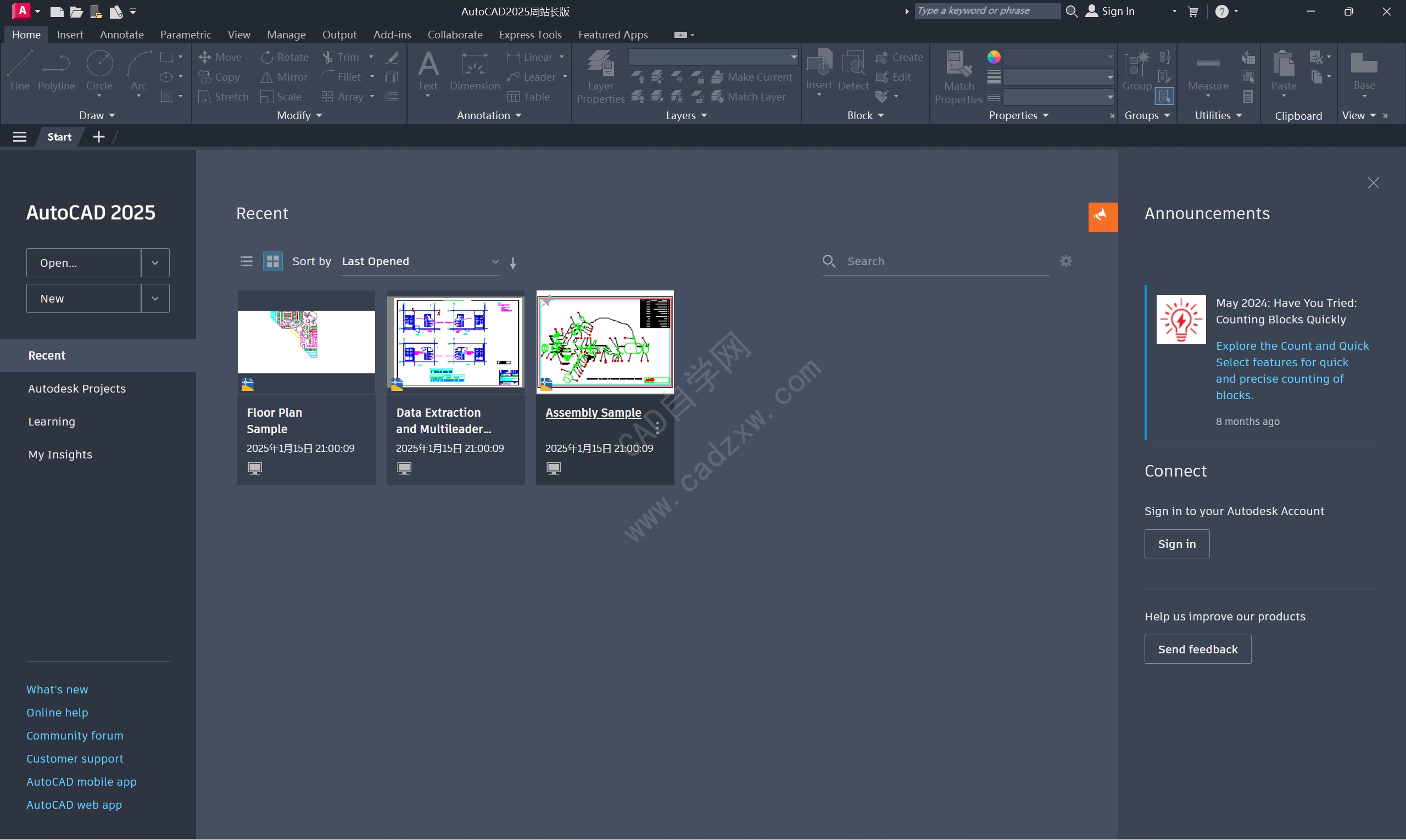Viewport: 1406px width, 840px height.
Task: Select the Polyline tool
Action: pyautogui.click(x=56, y=71)
